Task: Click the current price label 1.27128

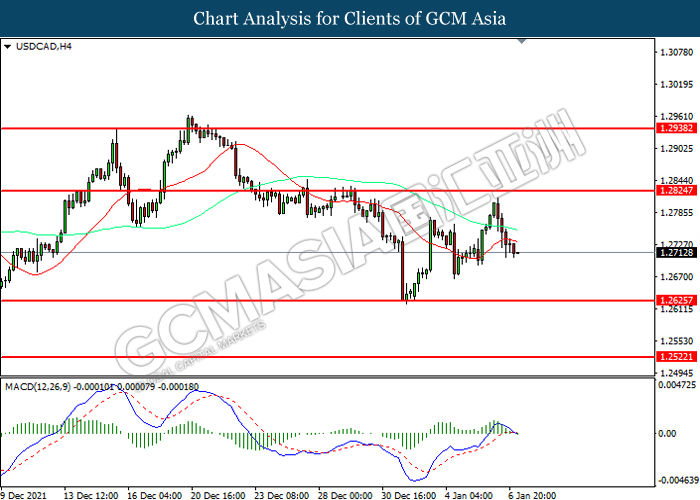Action: (676, 253)
